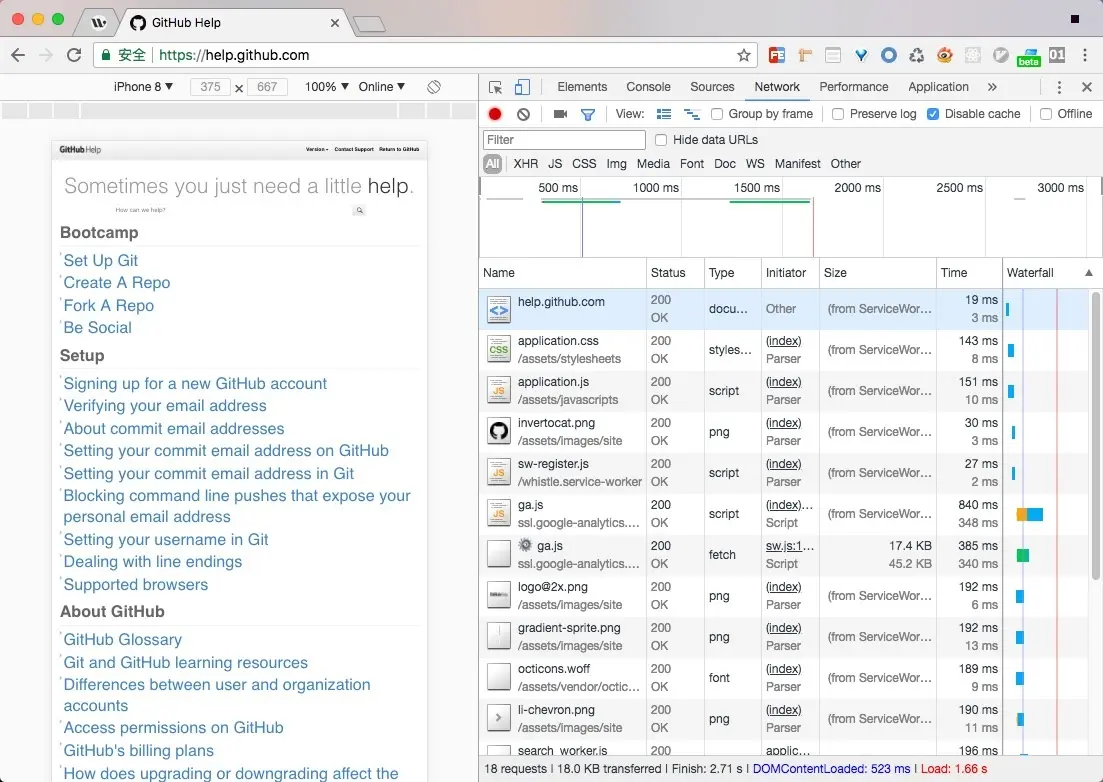Uncheck Disable cache checkbox

933,114
